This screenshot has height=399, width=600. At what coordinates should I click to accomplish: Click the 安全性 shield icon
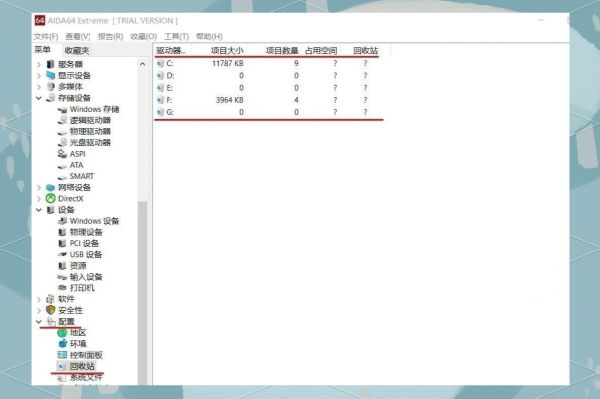[x=51, y=310]
